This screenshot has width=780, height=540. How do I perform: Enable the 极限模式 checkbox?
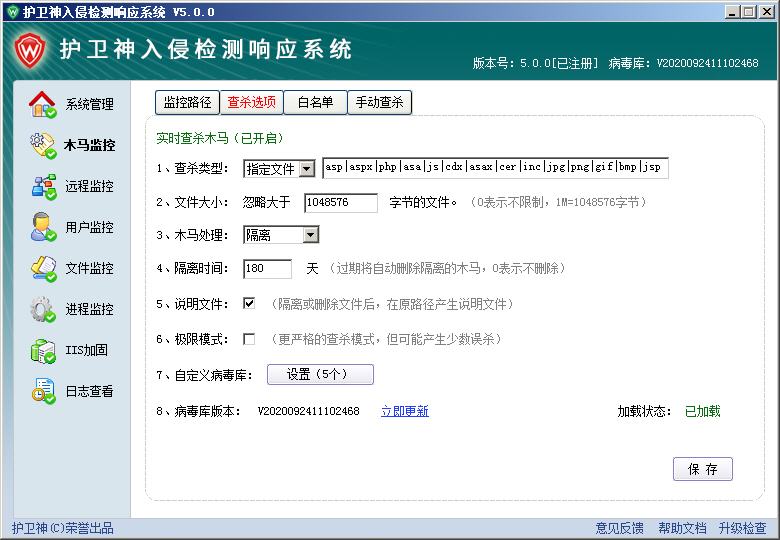pyautogui.click(x=249, y=339)
